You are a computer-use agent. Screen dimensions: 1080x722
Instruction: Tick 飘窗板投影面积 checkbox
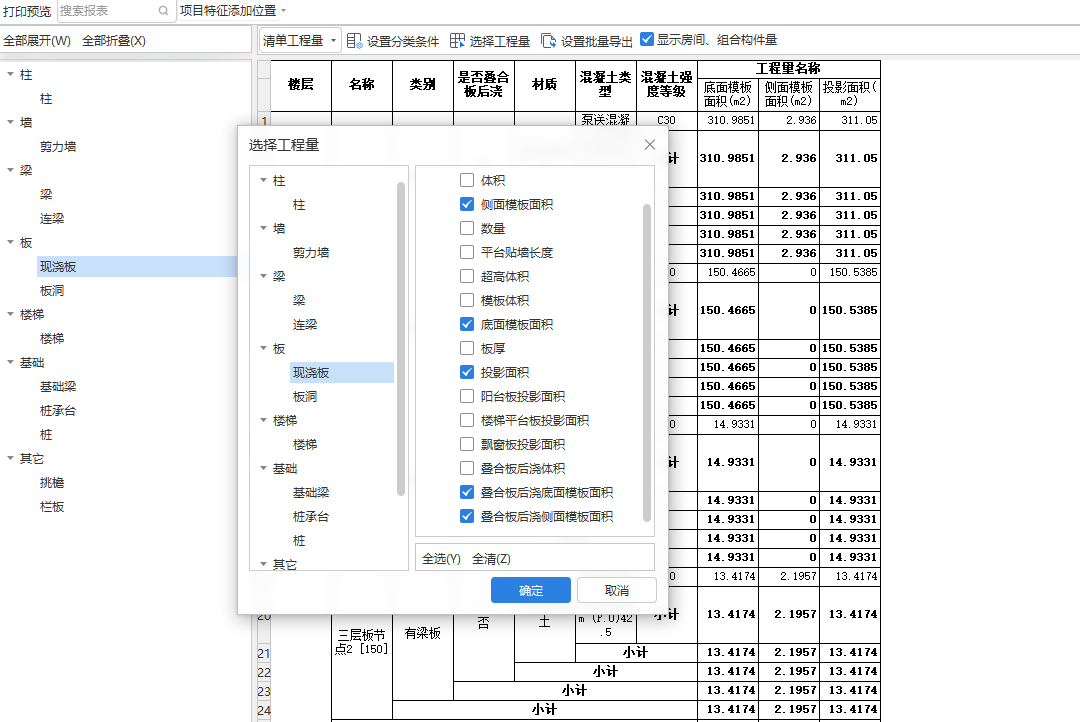[x=467, y=444]
